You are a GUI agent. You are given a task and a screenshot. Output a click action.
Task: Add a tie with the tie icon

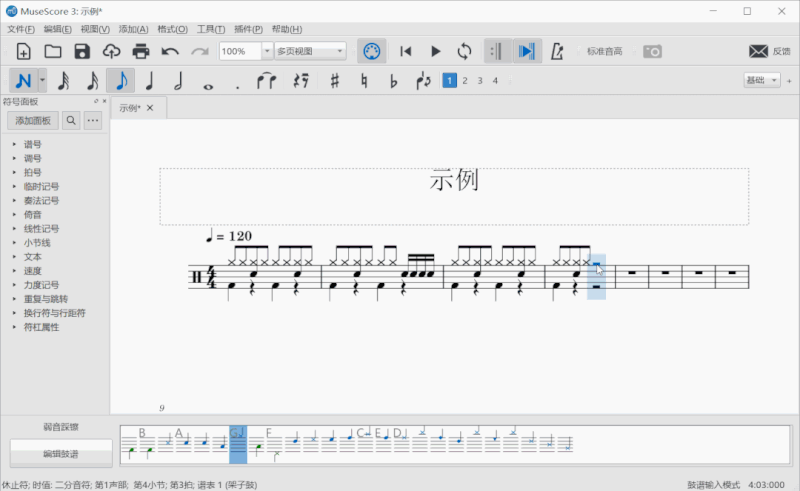pos(267,81)
